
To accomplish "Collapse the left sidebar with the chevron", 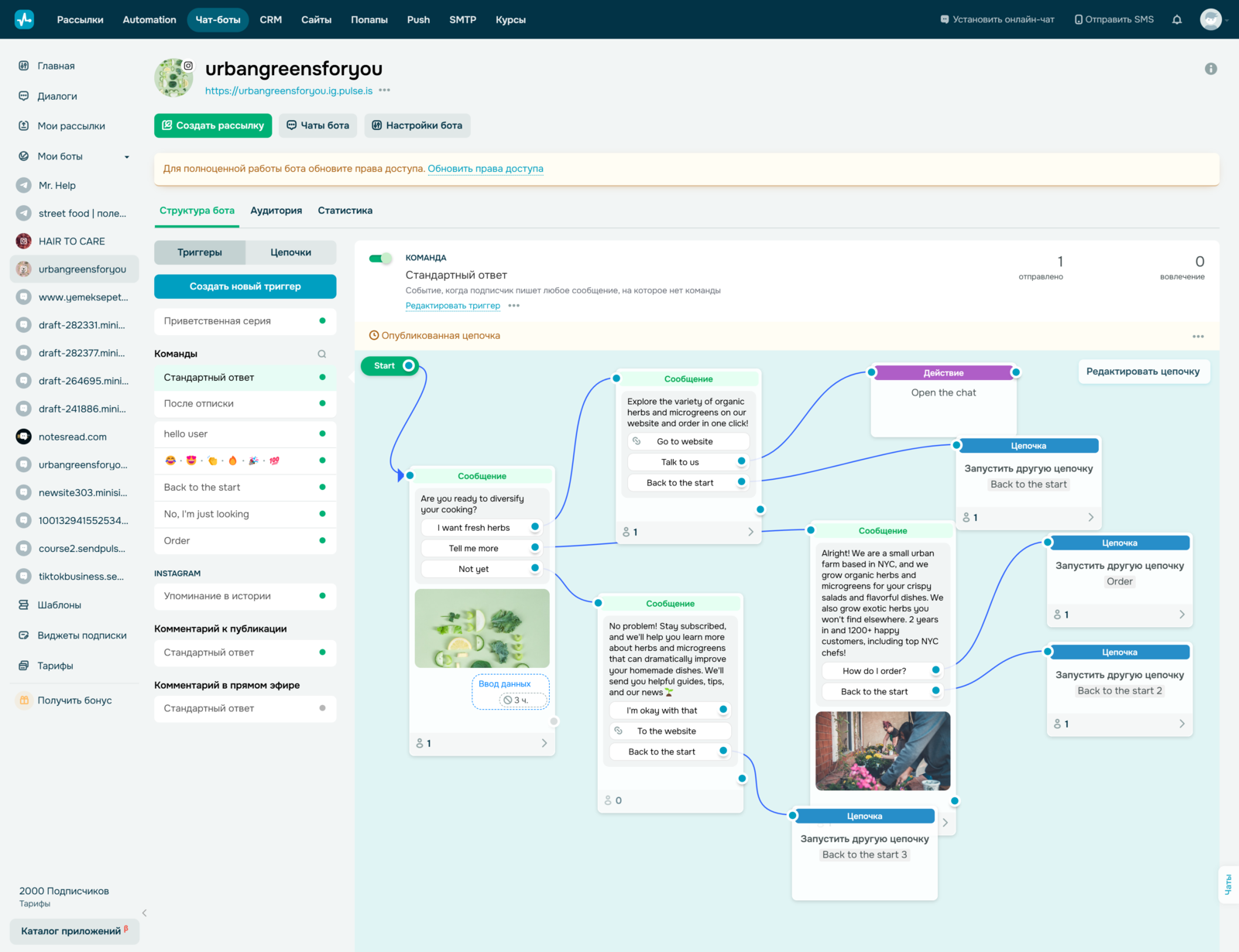I will pyautogui.click(x=145, y=913).
